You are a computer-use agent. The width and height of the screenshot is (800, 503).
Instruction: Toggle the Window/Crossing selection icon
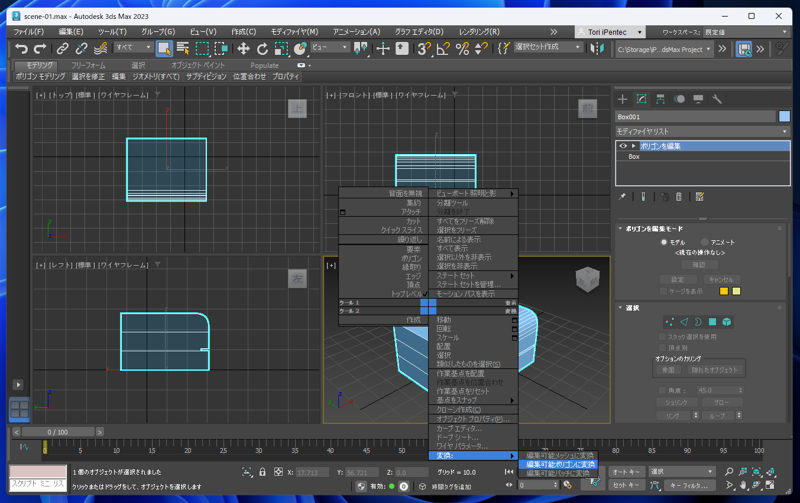pyautogui.click(x=221, y=49)
